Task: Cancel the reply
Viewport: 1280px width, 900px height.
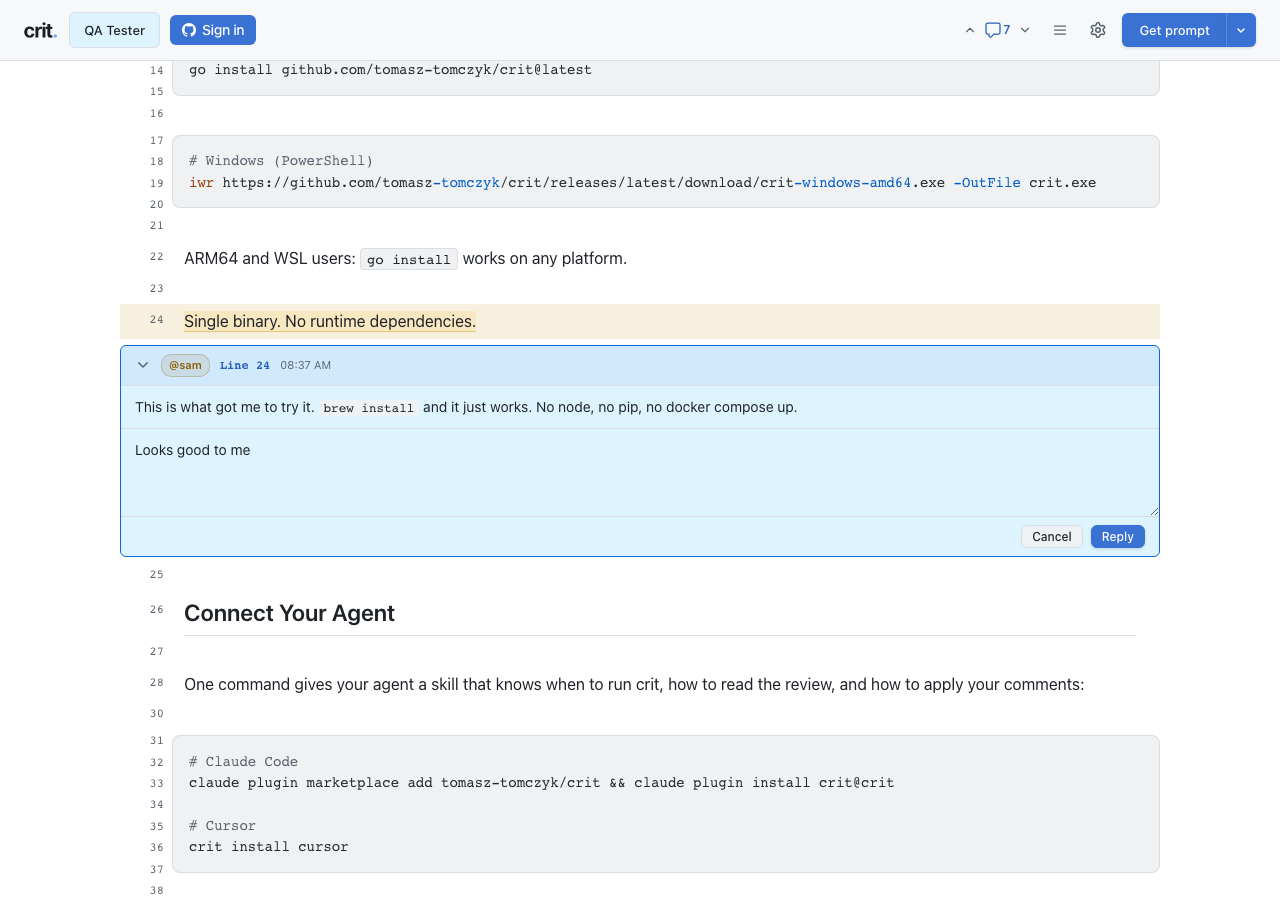Action: click(1052, 537)
